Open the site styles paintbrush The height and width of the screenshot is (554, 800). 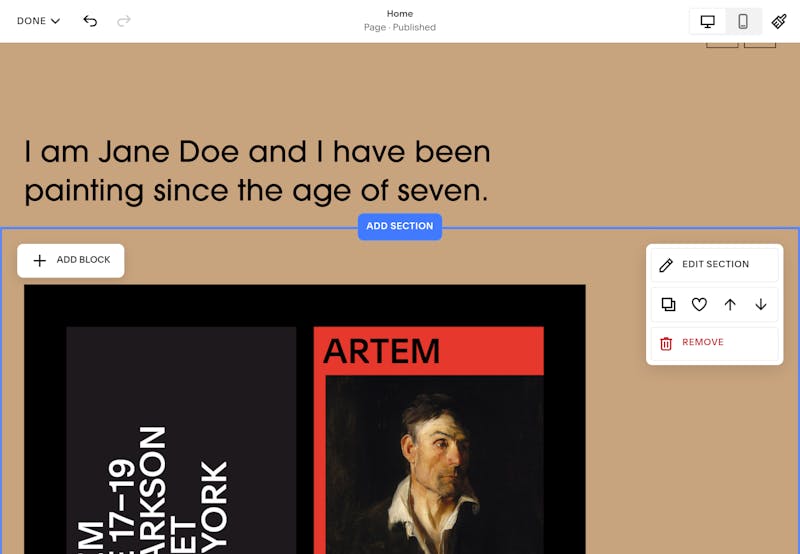point(779,21)
